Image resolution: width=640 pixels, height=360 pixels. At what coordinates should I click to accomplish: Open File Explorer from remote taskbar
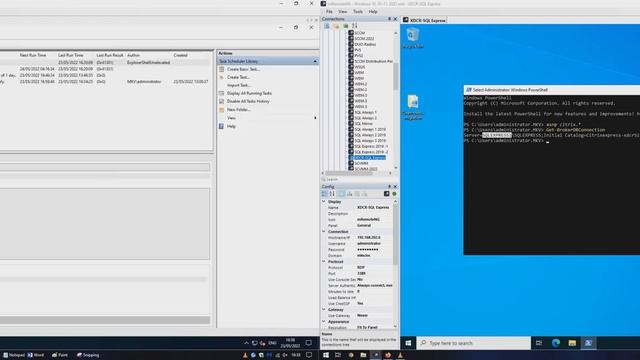point(572,343)
